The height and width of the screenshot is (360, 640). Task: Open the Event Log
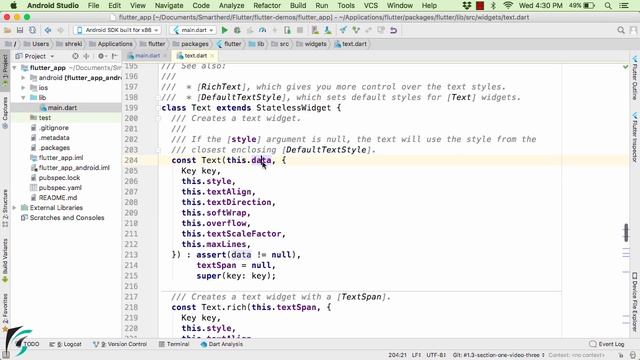point(607,344)
